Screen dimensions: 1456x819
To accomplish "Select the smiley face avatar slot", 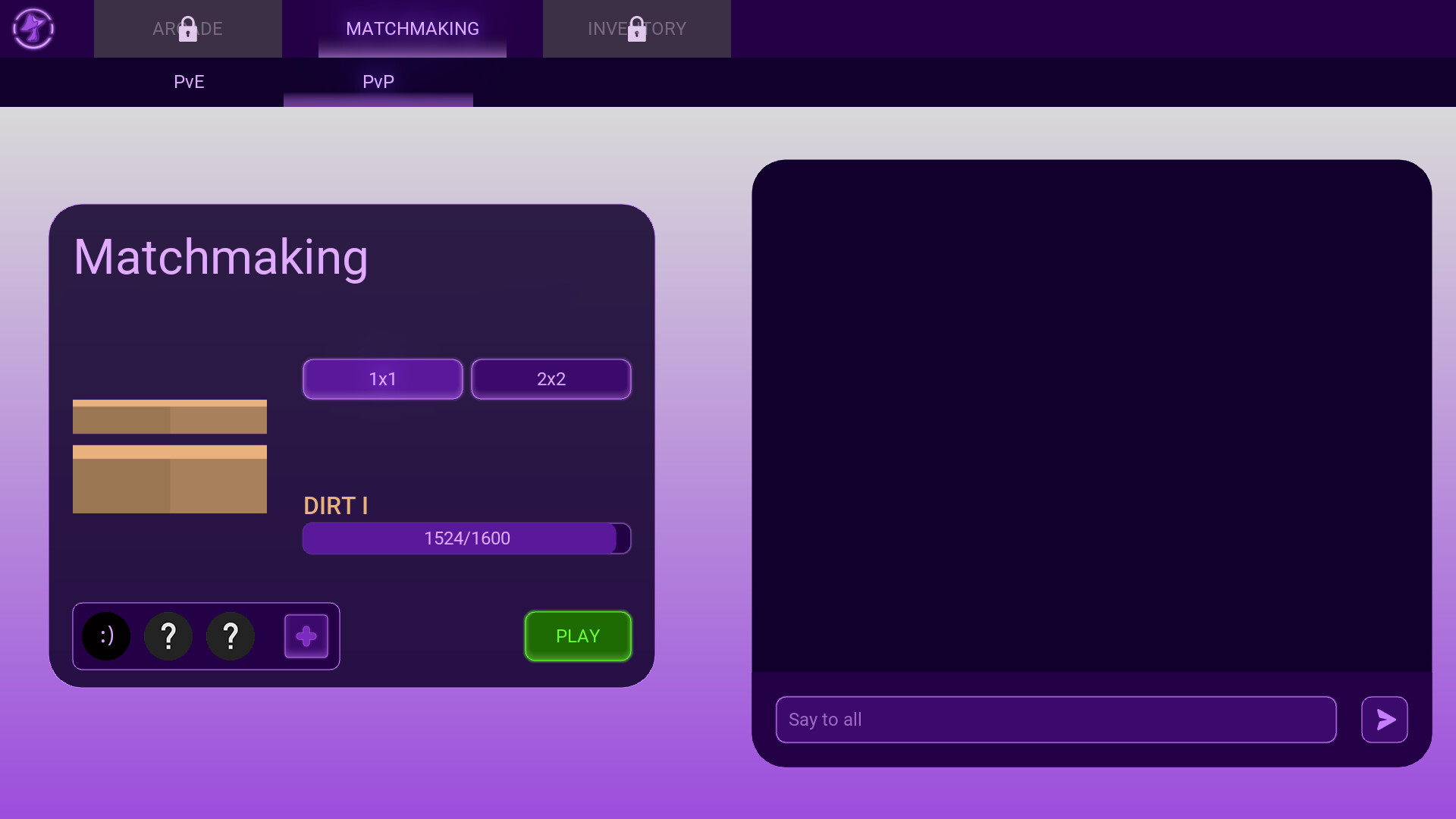I will tap(105, 636).
